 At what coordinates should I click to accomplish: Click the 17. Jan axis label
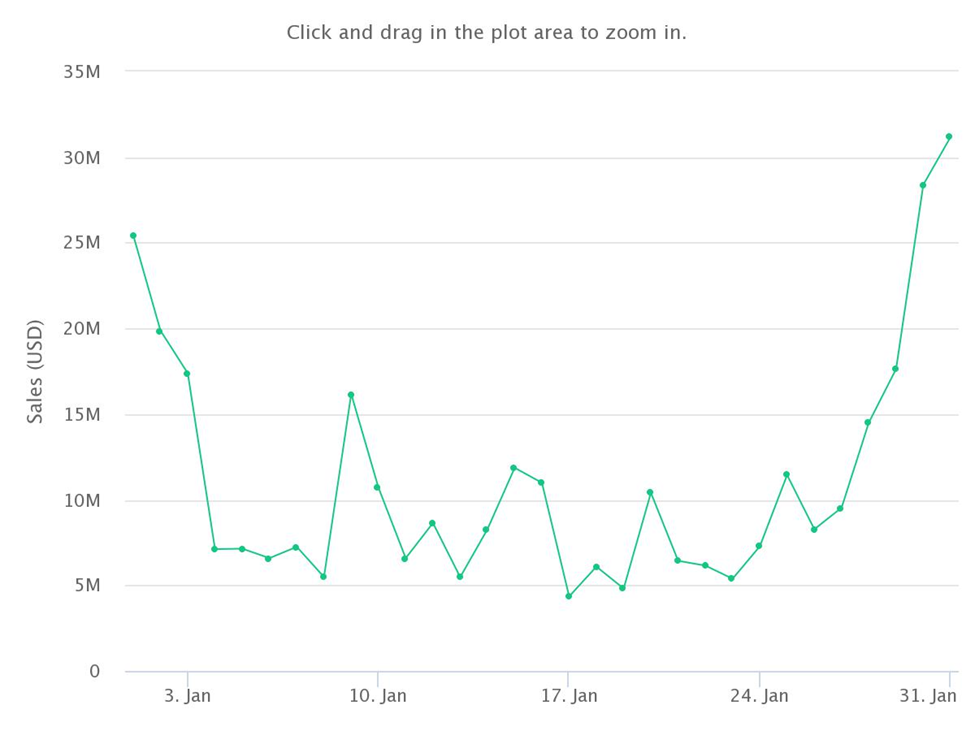click(569, 696)
